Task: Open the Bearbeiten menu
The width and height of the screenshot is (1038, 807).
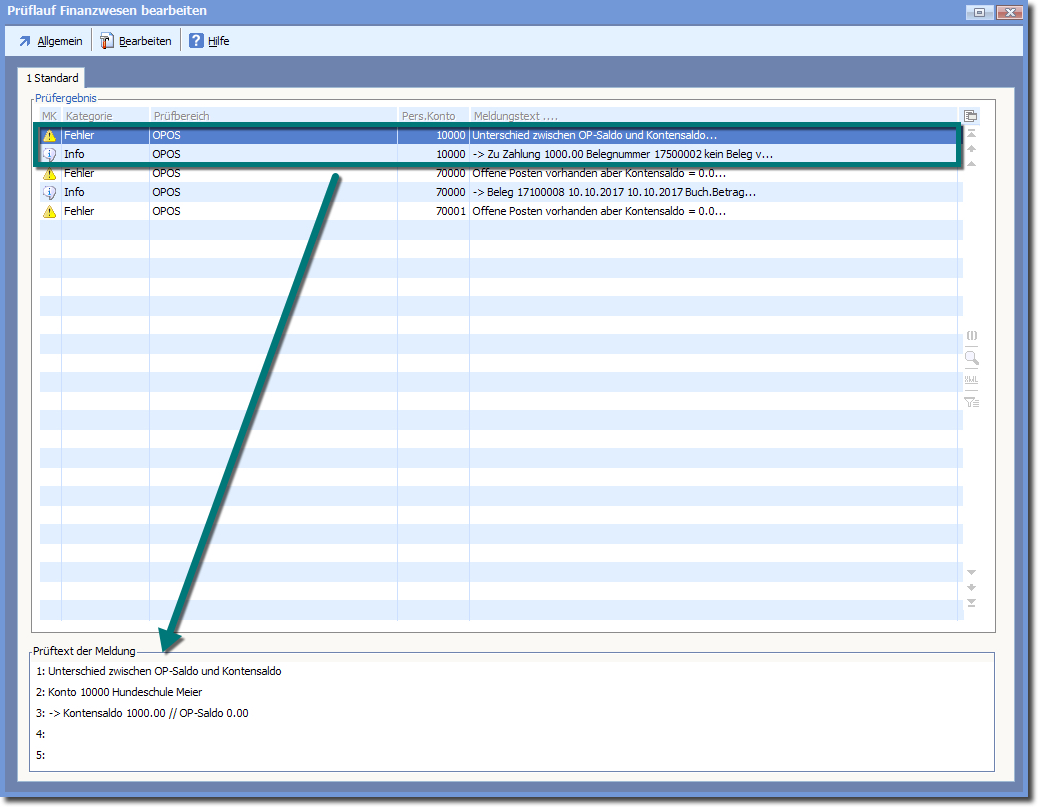Action: click(x=136, y=41)
